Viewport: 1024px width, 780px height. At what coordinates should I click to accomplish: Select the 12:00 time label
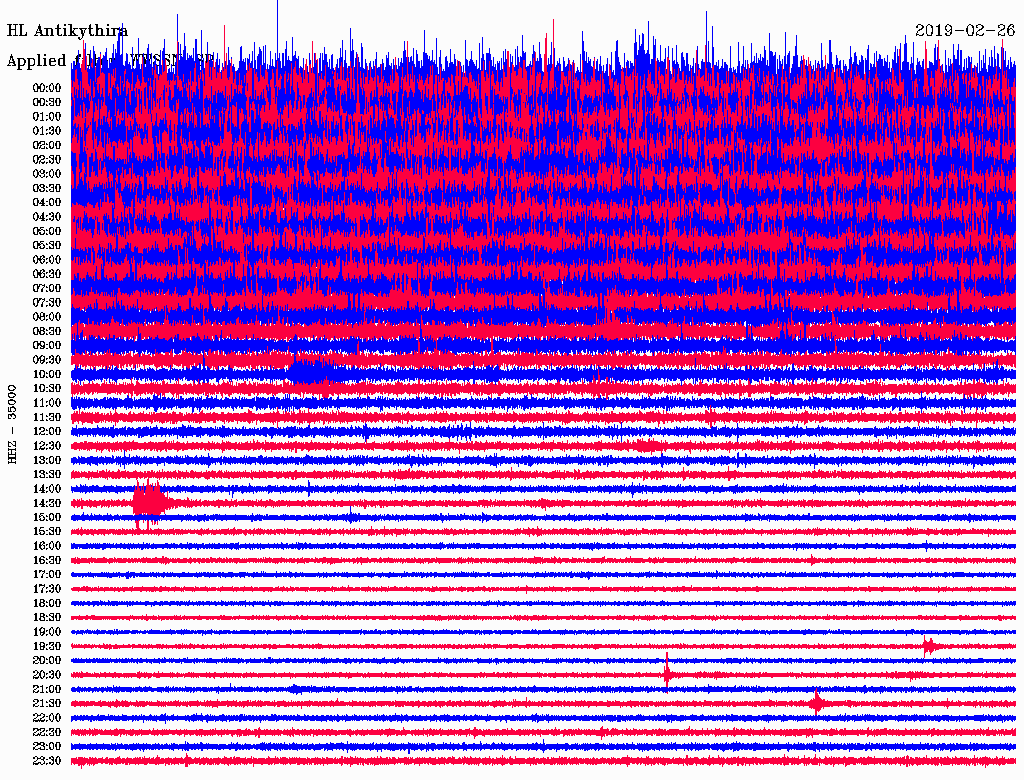tap(47, 431)
